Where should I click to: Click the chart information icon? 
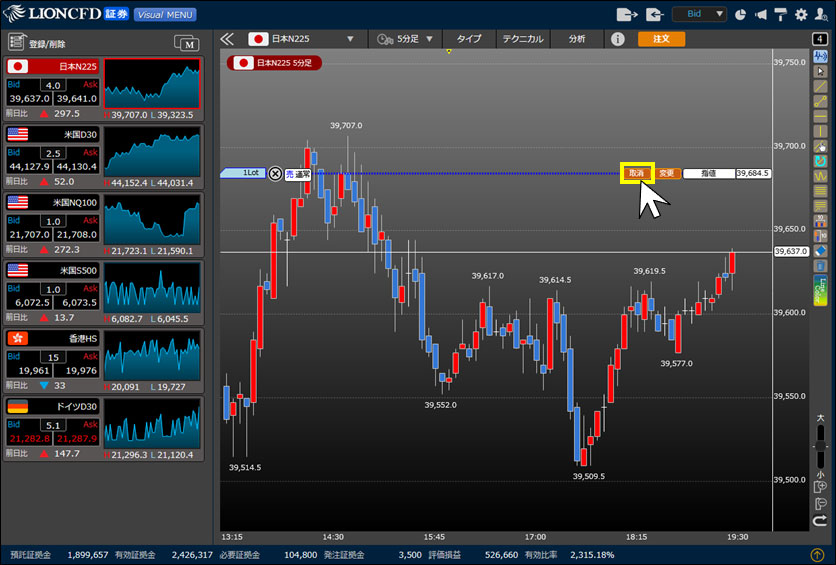coord(618,39)
